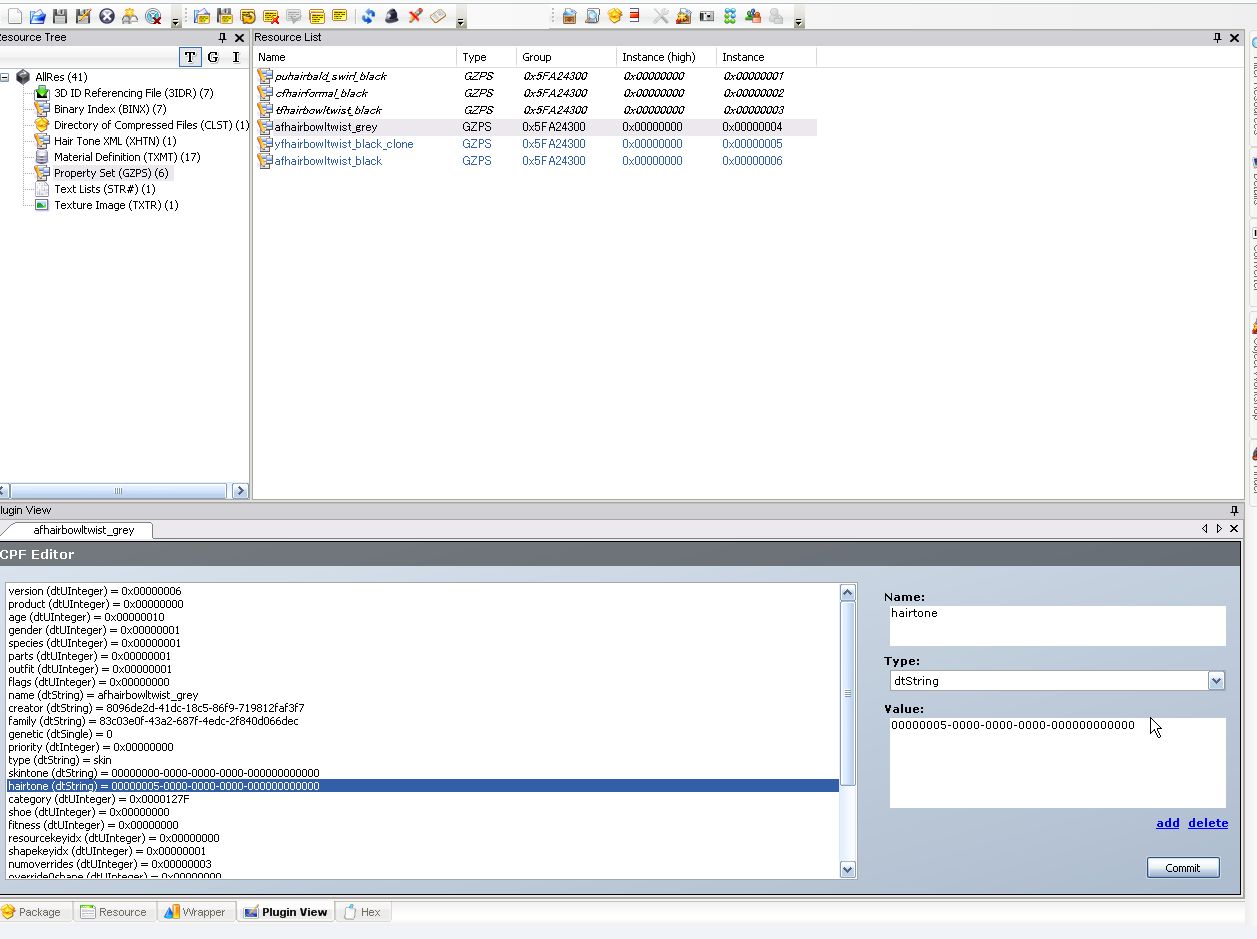
Task: Select the puhairbald_swirl_black resource row
Action: 535,76
